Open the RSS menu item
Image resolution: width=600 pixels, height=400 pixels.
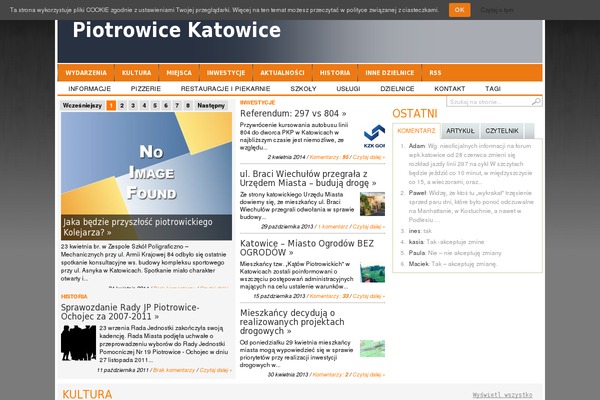coord(435,73)
